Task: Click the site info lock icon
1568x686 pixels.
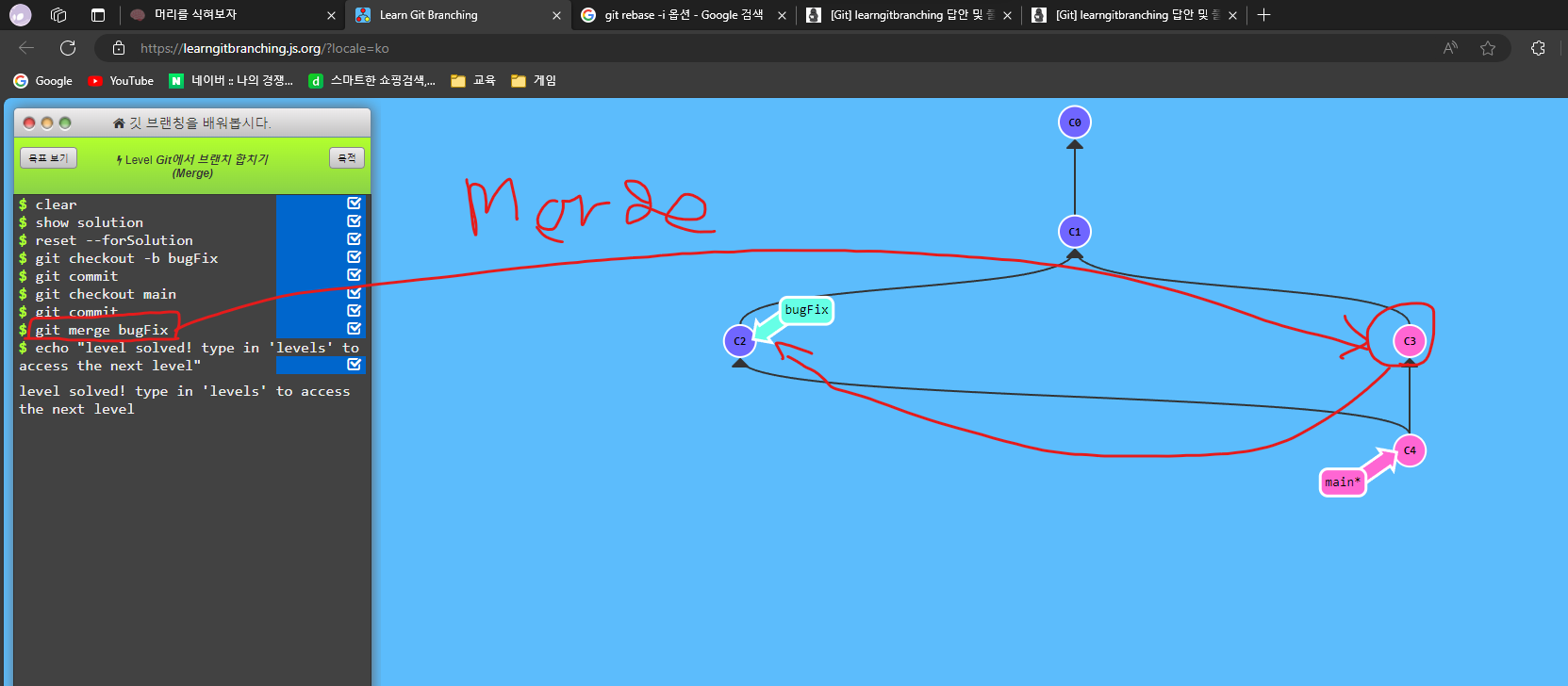Action: click(119, 48)
